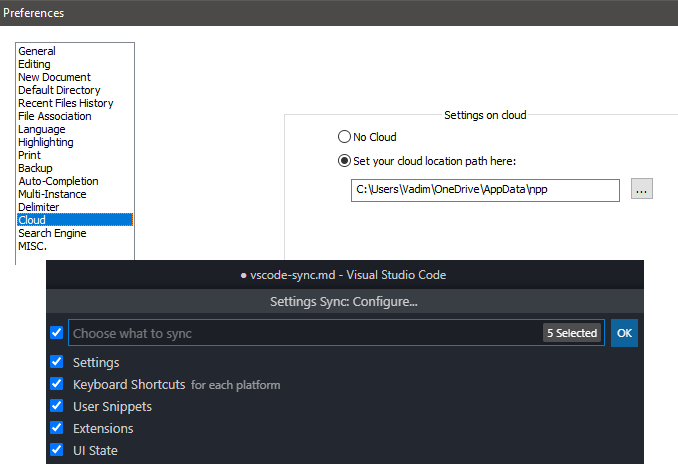Select the No Cloud radio button

coord(344,137)
